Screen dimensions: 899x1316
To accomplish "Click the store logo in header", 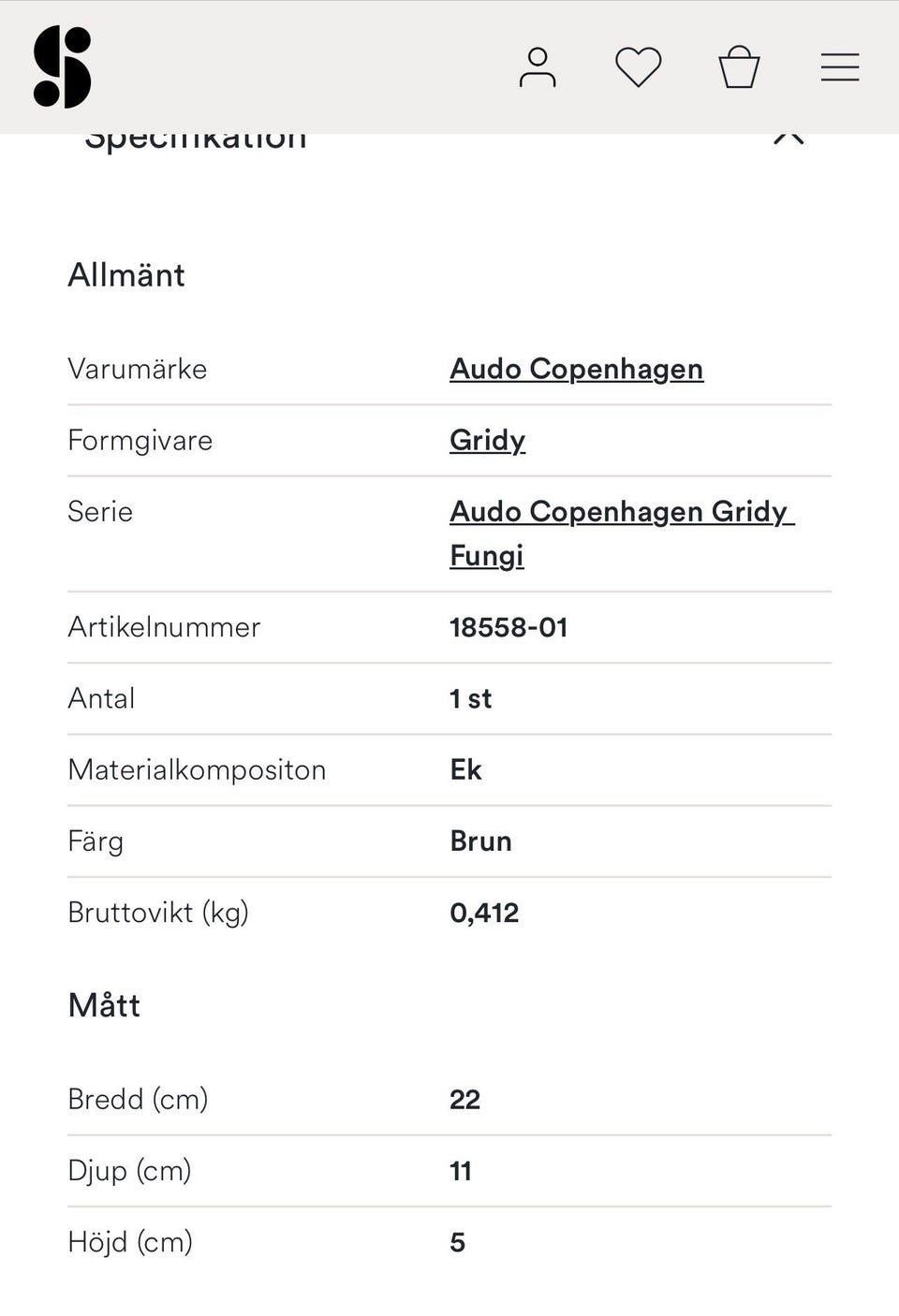I will click(x=62, y=67).
